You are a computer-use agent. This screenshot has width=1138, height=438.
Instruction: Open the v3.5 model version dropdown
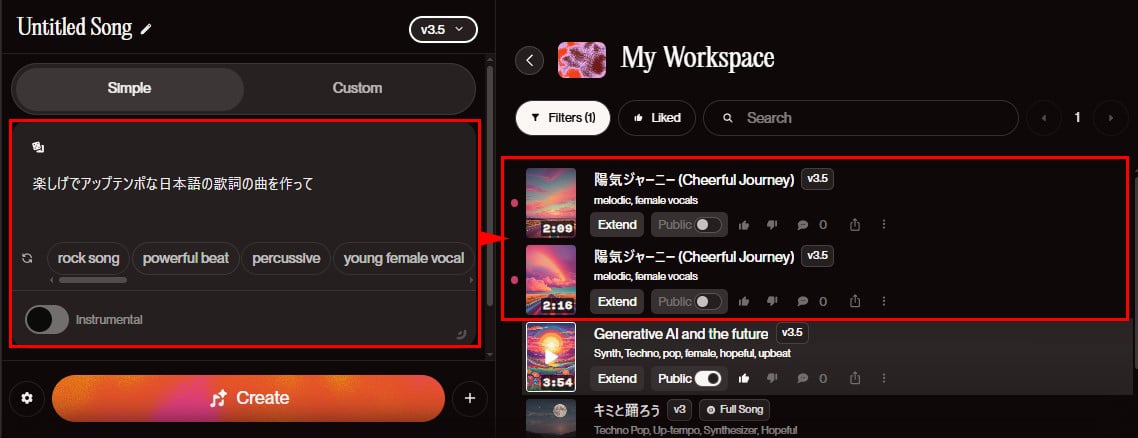pyautogui.click(x=443, y=30)
